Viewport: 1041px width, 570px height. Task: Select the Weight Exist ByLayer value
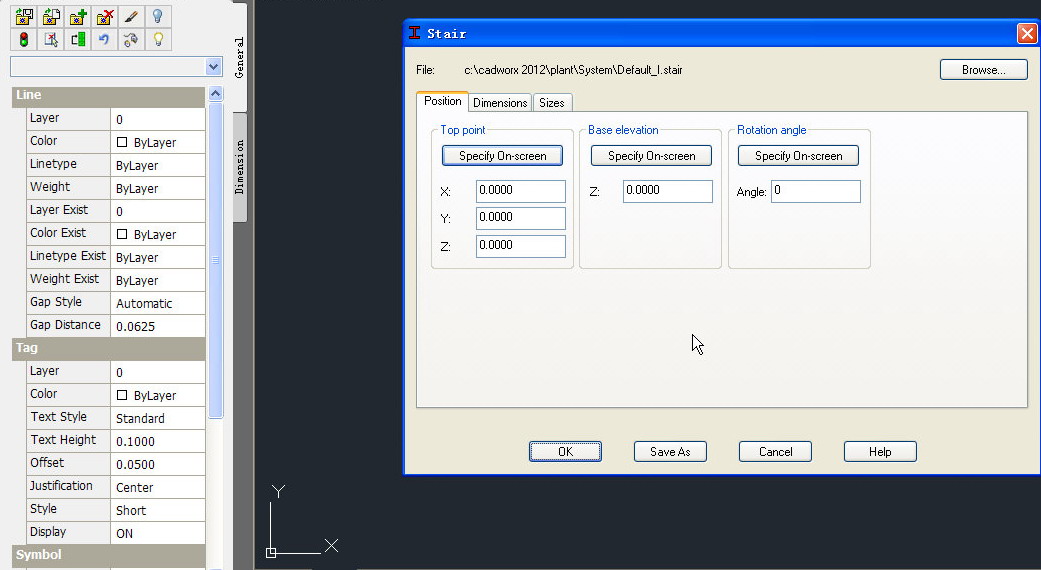157,280
